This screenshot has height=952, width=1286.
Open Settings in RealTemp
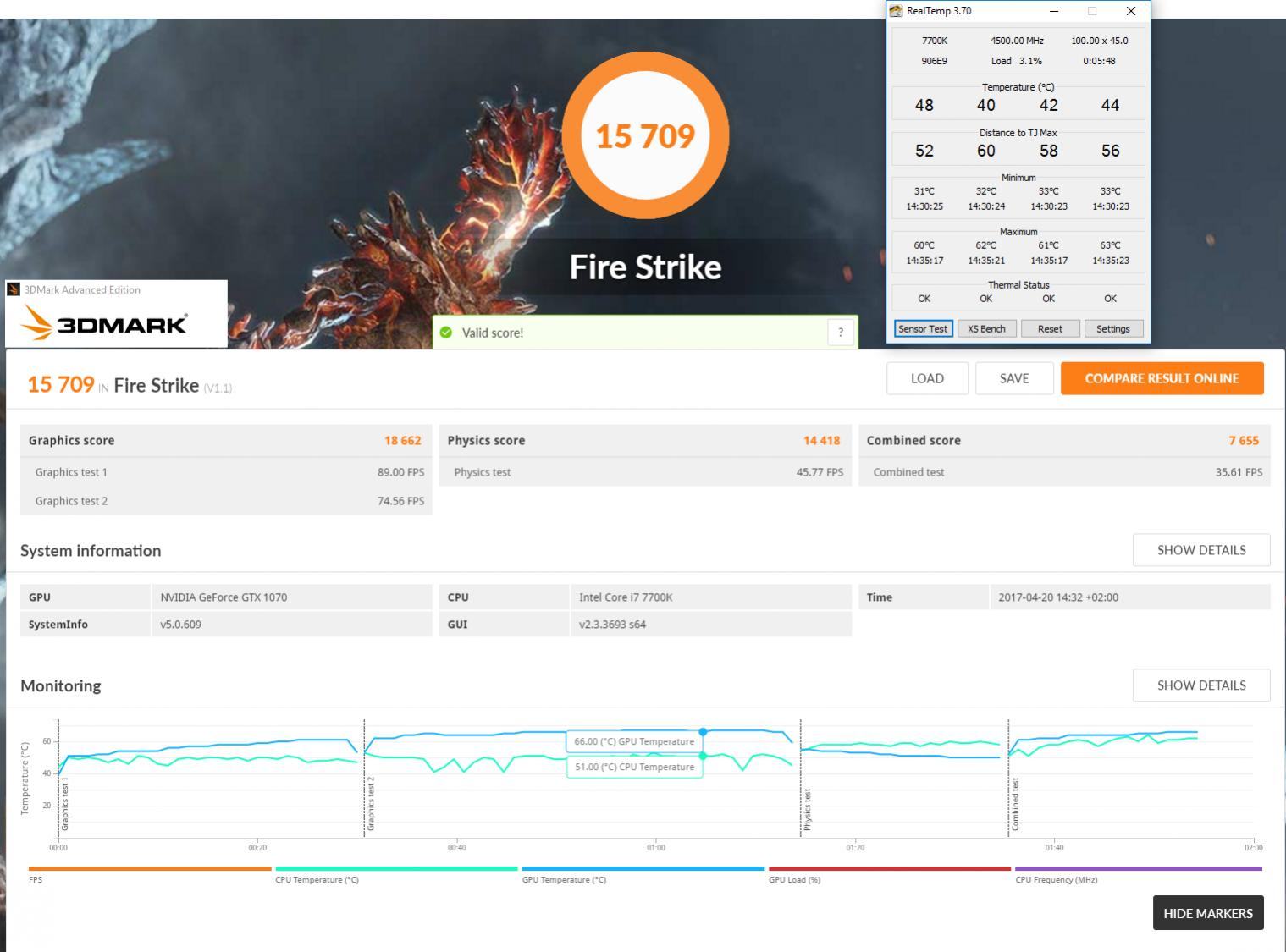(x=1112, y=329)
